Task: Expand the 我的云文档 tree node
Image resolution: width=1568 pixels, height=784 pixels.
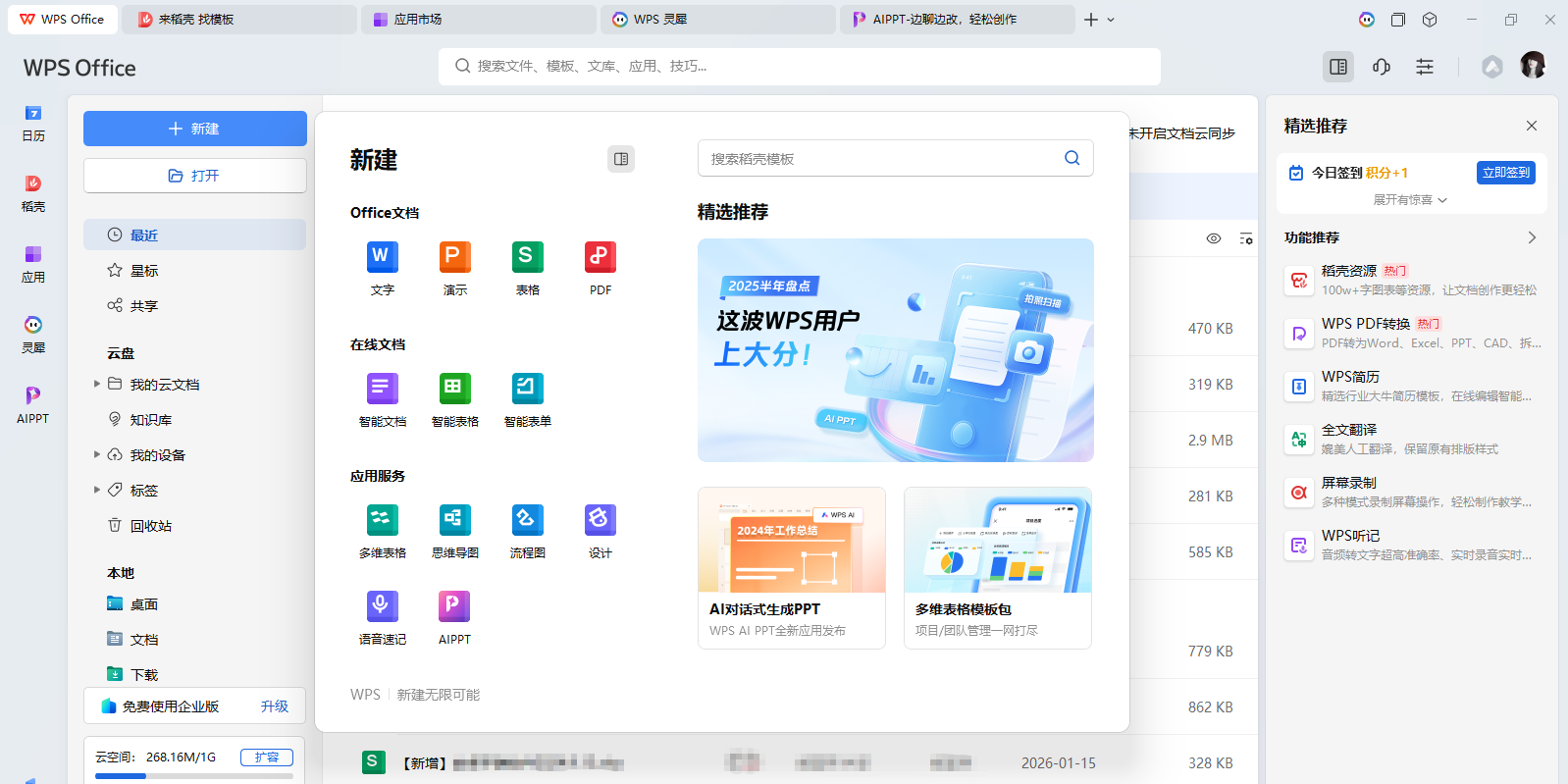Action: (x=96, y=384)
